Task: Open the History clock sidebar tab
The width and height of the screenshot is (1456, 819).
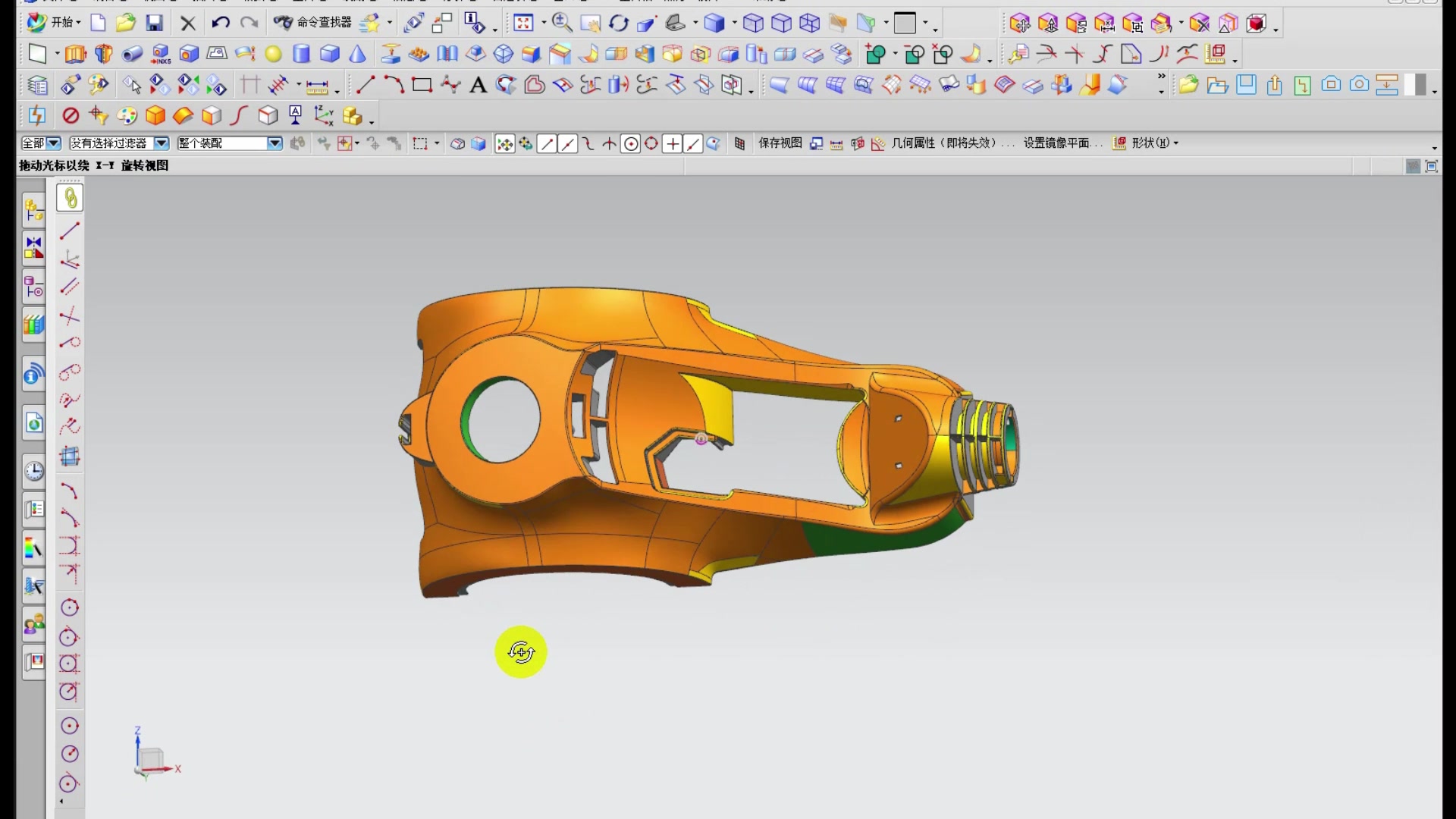Action: click(34, 471)
